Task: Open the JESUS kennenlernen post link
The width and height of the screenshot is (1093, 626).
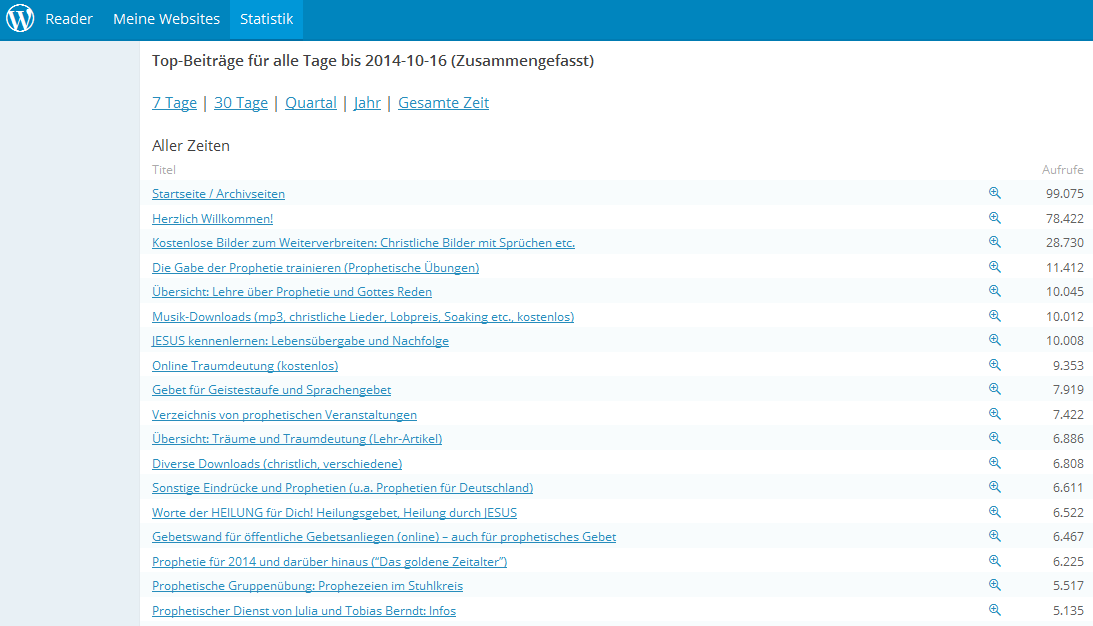Action: coord(300,341)
